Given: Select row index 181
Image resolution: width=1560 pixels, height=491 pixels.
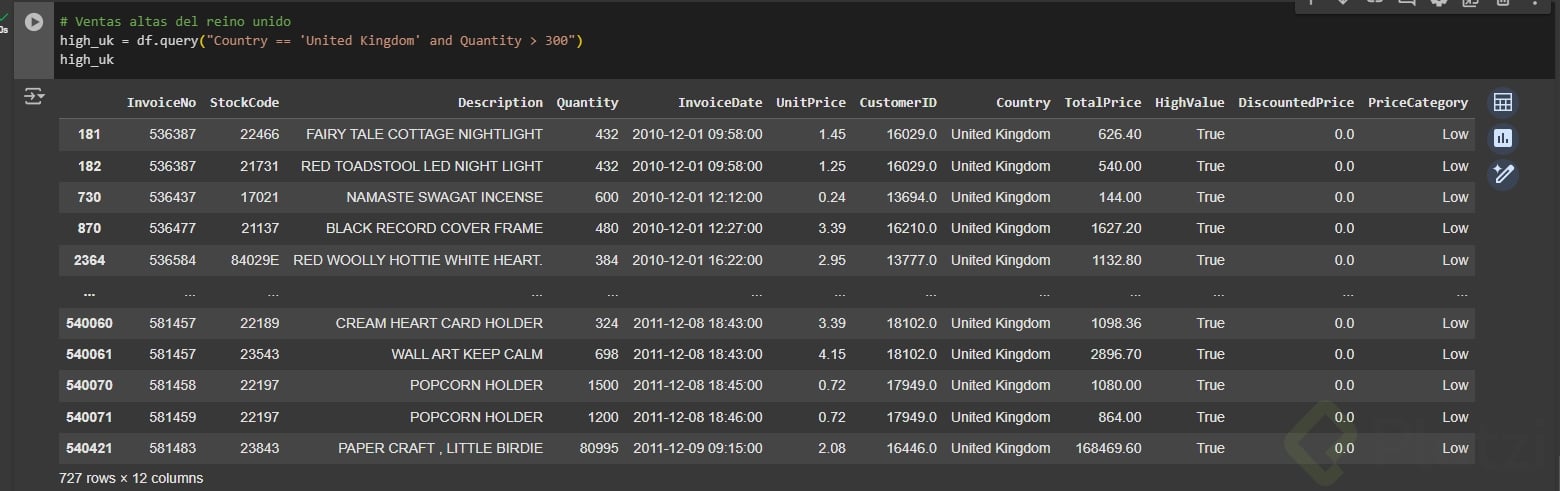Looking at the screenshot, I should [89, 134].
